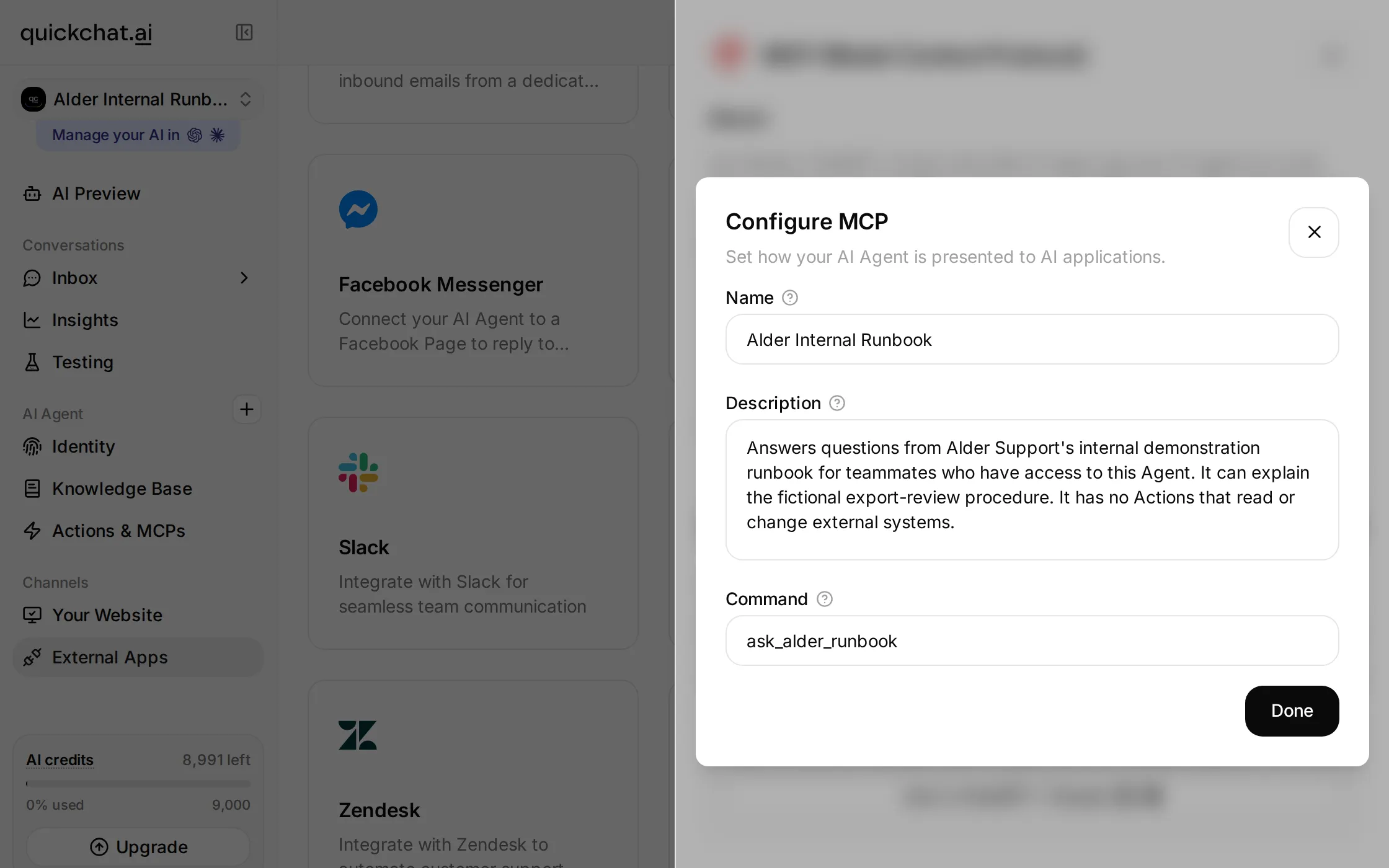Click the AI credits label

tap(60, 760)
